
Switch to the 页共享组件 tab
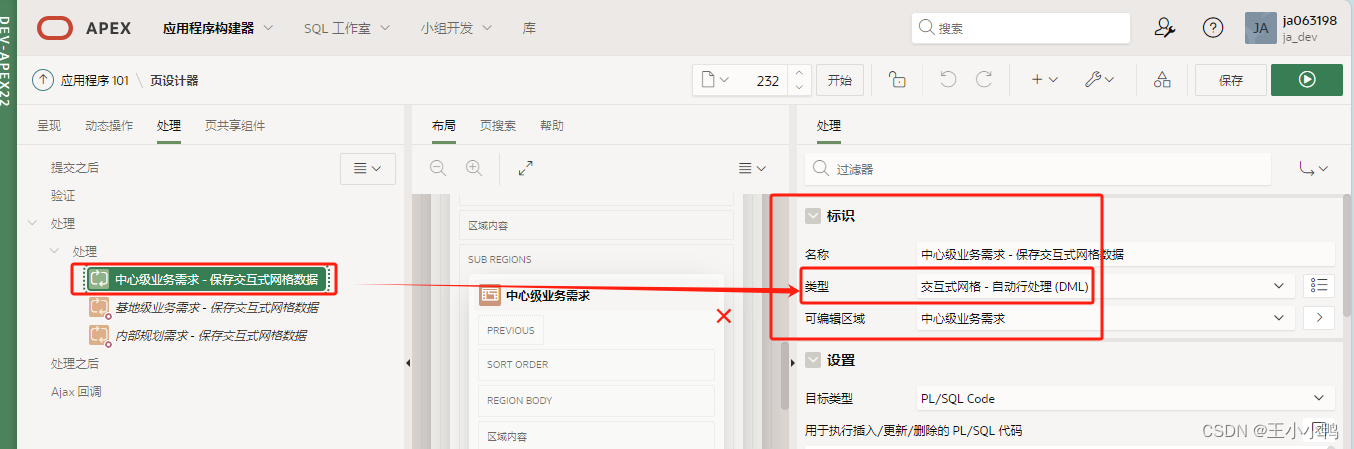(235, 125)
